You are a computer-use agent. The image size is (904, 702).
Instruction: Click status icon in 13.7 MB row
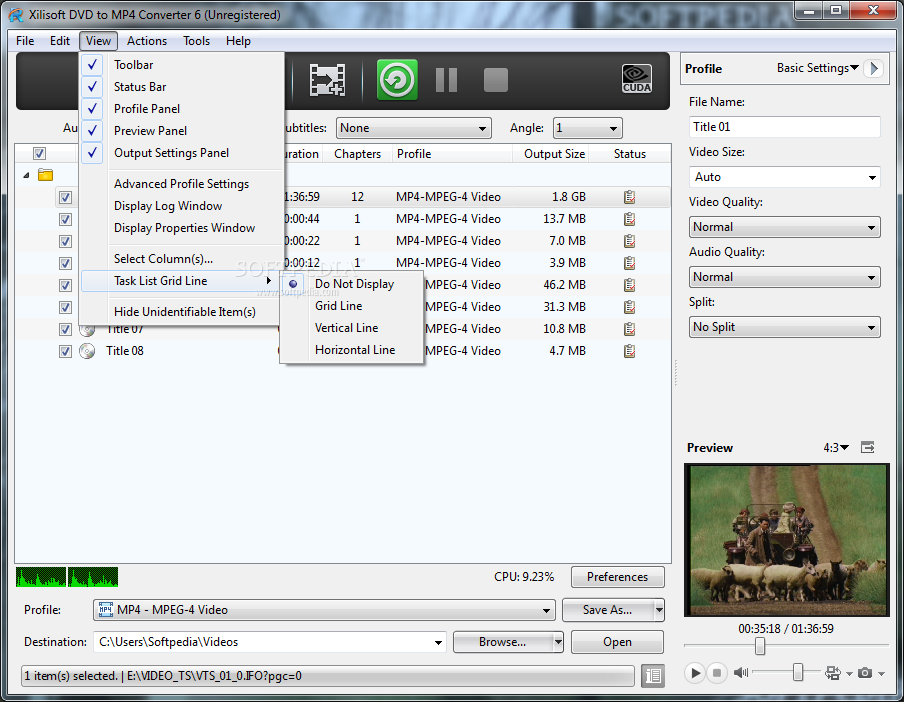coord(630,219)
